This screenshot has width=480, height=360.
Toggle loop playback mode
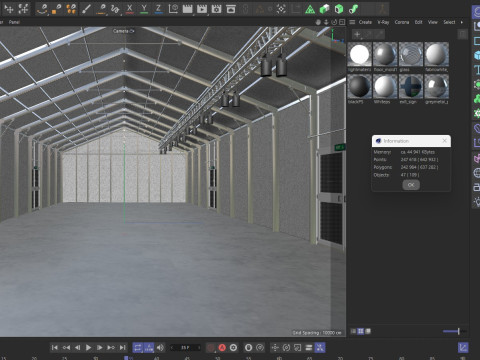(x=138, y=348)
